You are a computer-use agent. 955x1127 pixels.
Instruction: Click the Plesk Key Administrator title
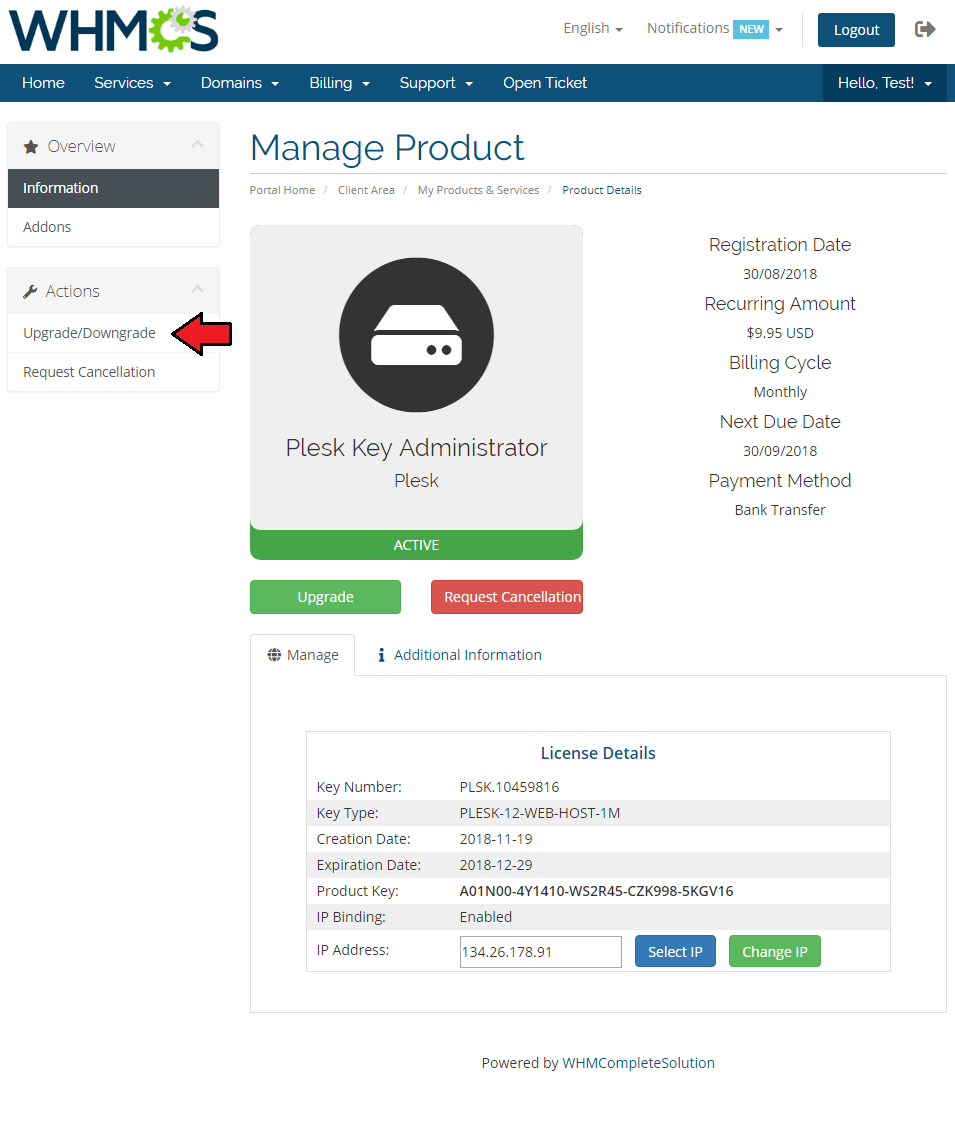416,448
